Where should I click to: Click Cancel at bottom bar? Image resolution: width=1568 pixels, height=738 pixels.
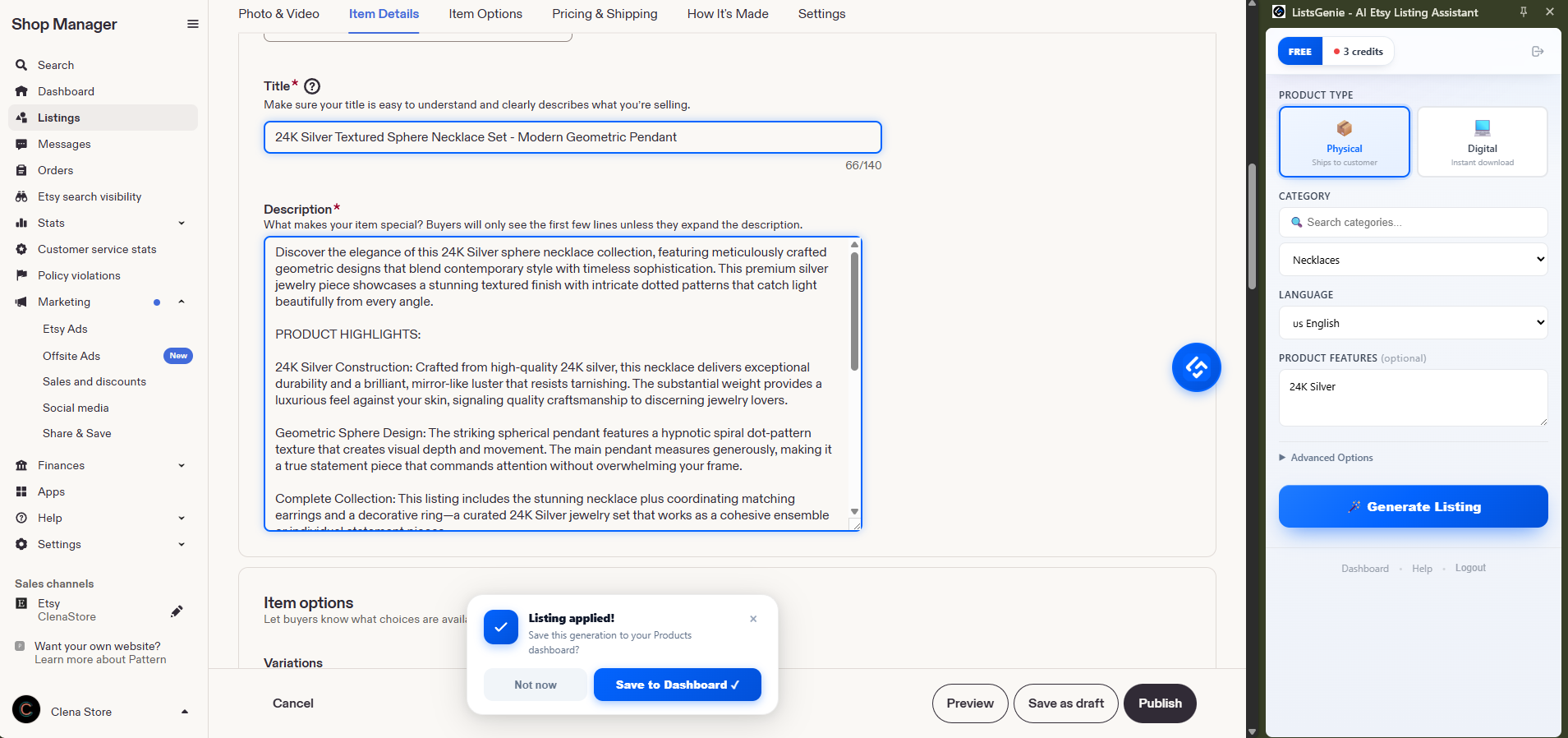point(293,703)
